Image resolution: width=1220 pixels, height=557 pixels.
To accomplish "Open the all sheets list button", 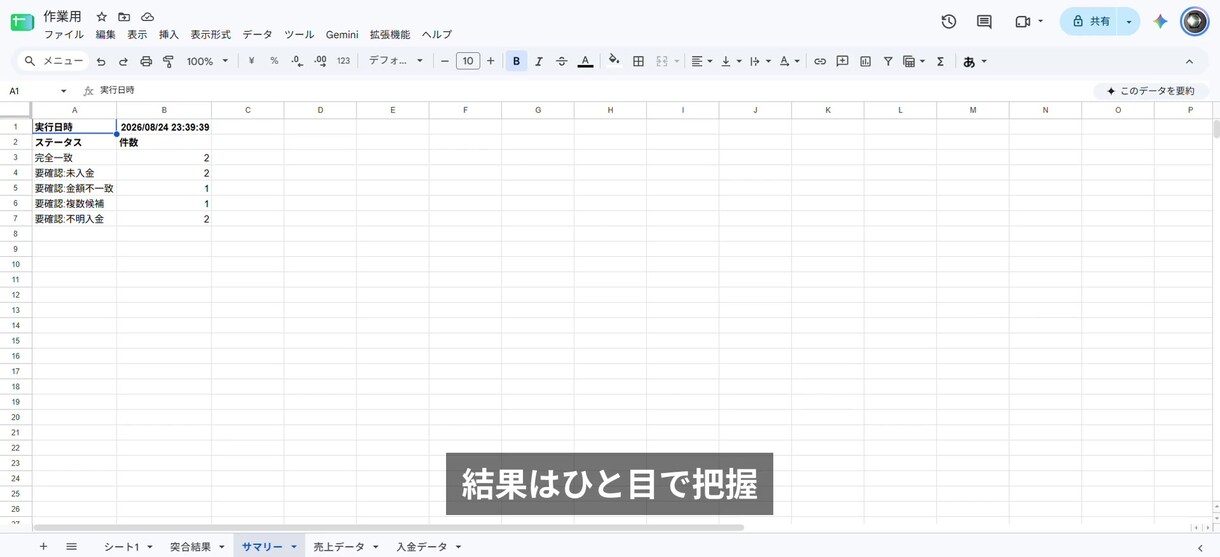I will [x=71, y=547].
